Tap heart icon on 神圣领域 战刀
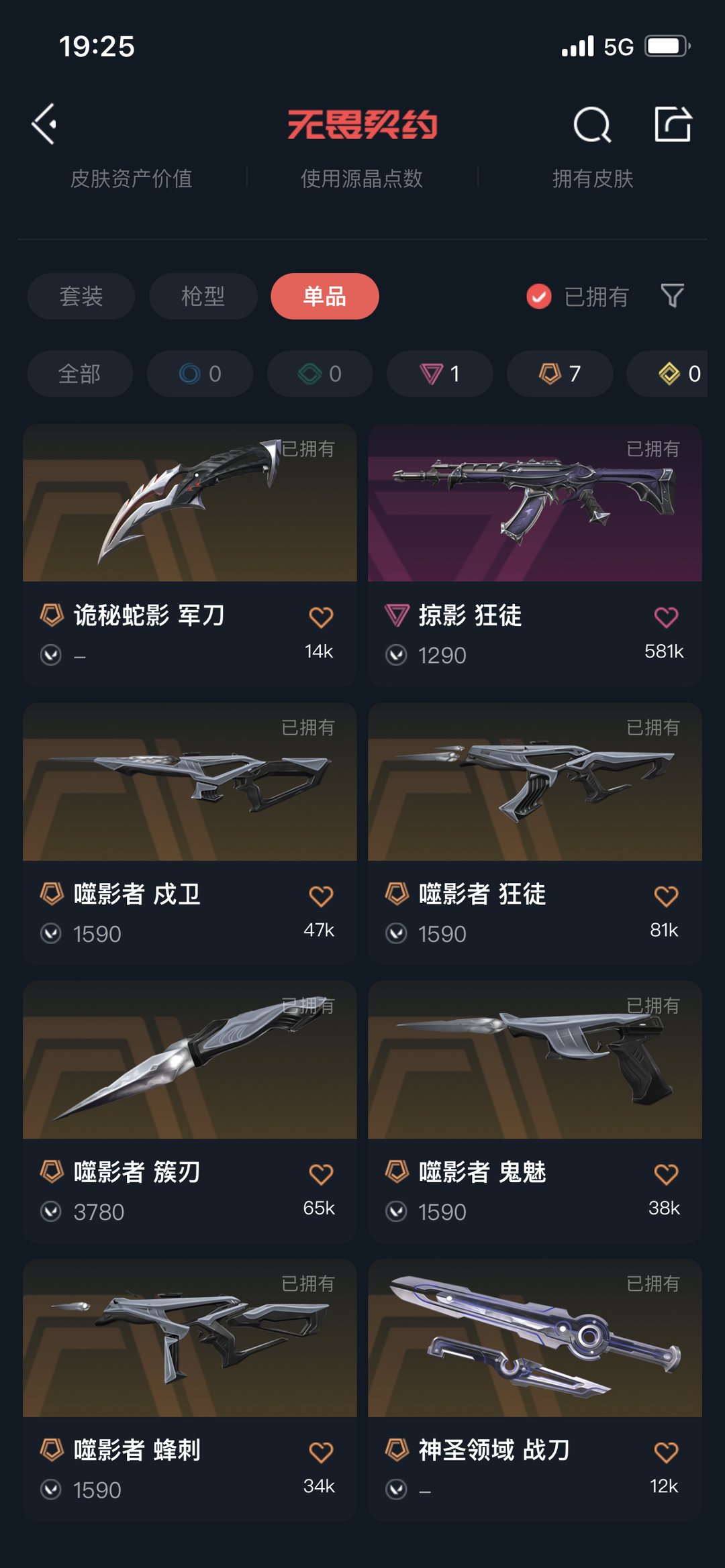This screenshot has width=725, height=1568. pos(666,1452)
